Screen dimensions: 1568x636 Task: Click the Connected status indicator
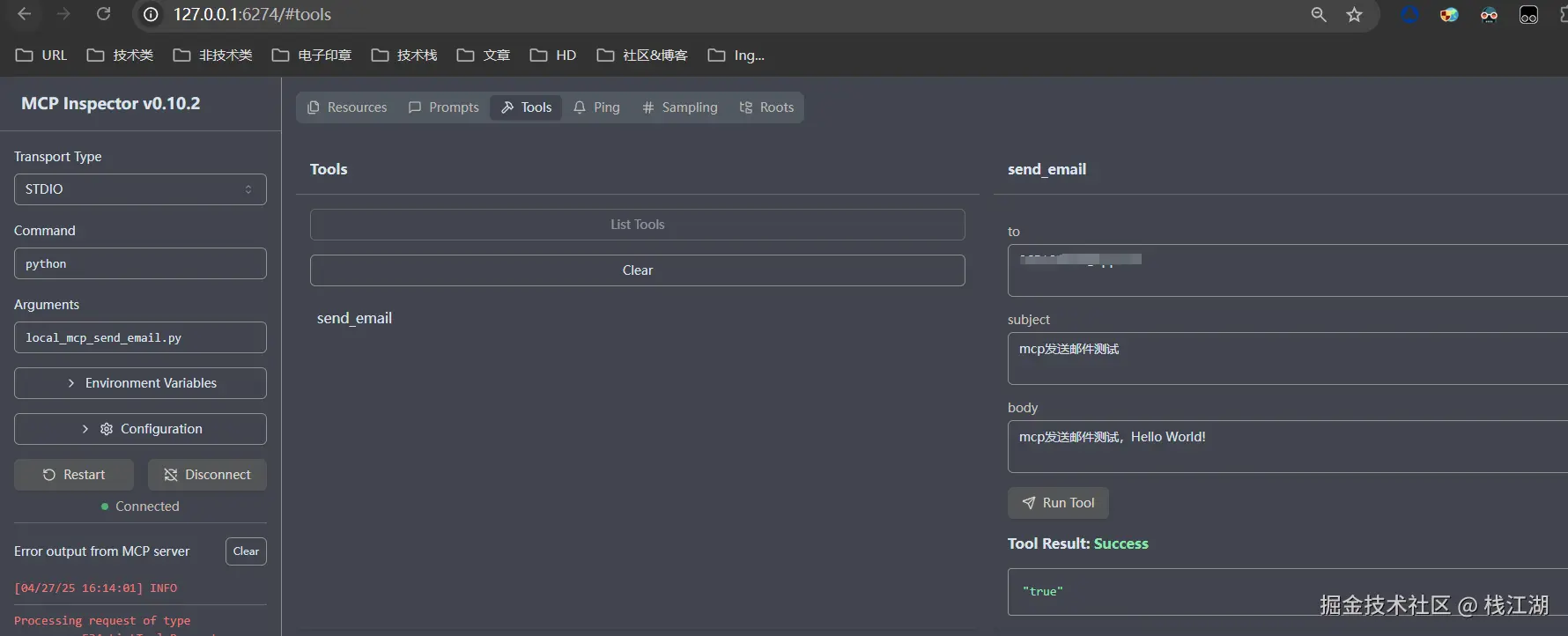coord(140,507)
